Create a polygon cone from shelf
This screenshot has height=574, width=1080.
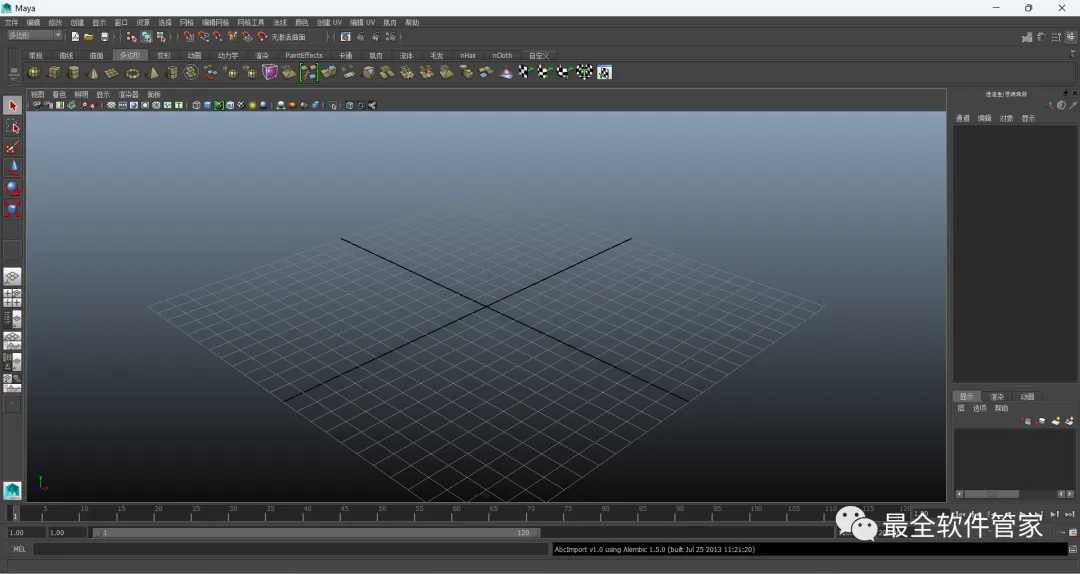click(93, 72)
